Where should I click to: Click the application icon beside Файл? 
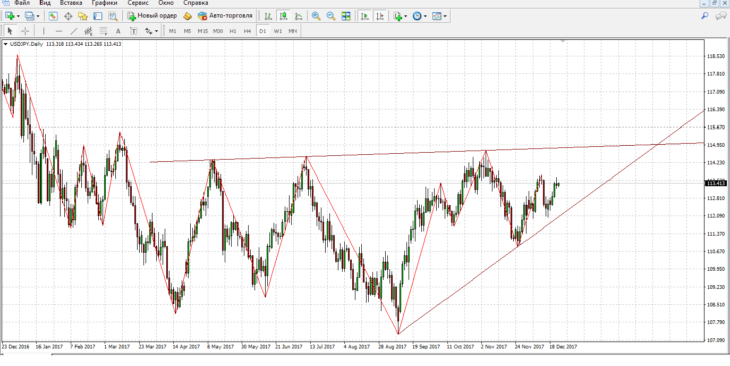[5, 3]
